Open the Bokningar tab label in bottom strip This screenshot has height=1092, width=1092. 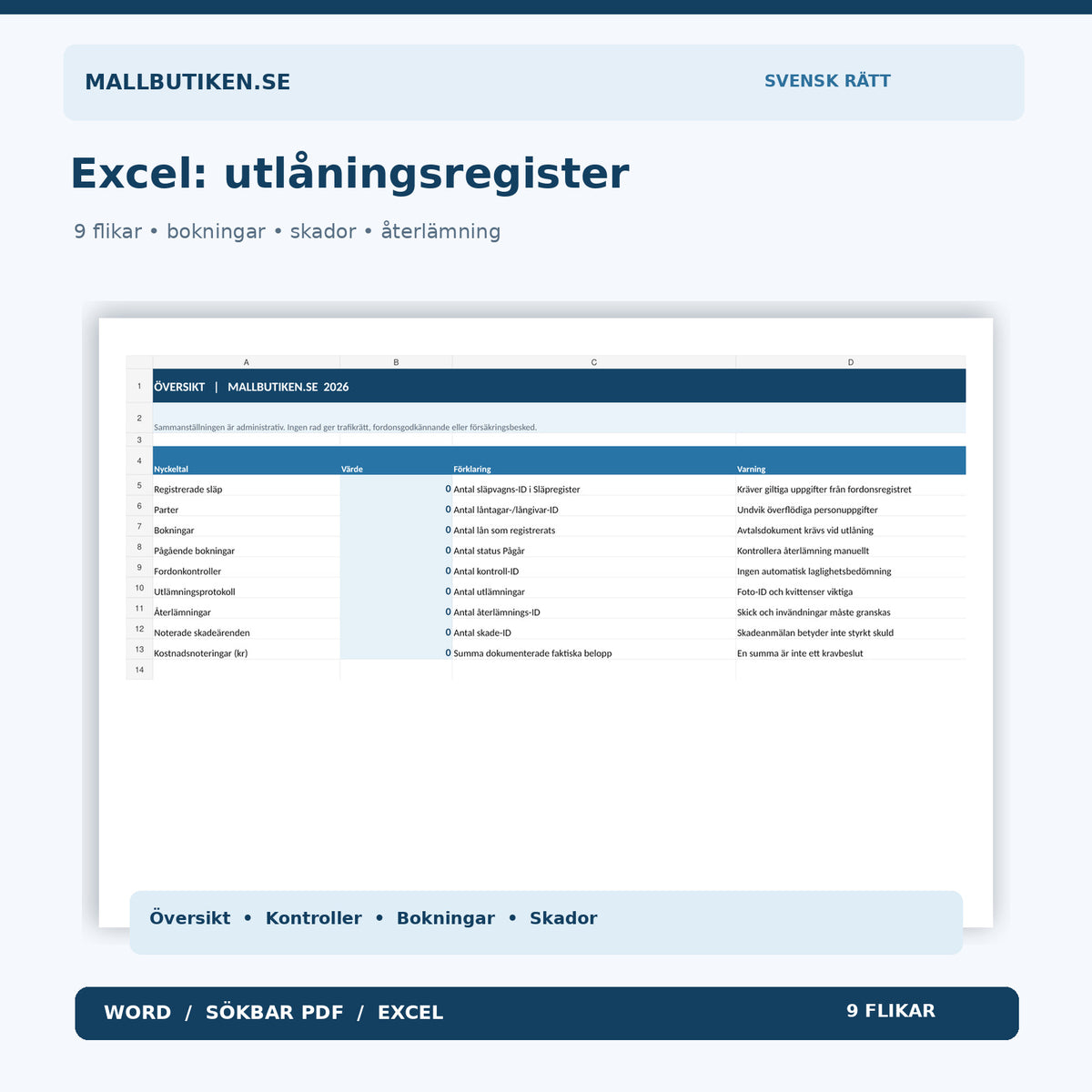pyautogui.click(x=446, y=918)
